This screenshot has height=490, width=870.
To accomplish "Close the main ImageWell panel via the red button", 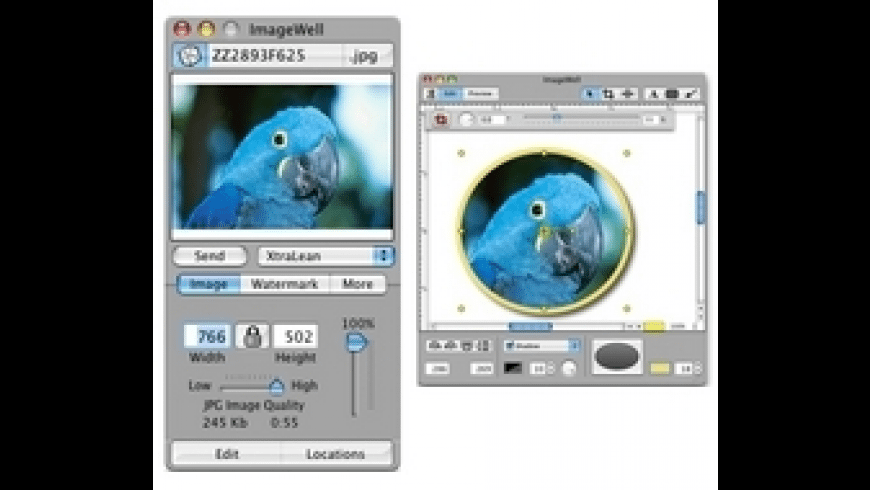I will 182,28.
